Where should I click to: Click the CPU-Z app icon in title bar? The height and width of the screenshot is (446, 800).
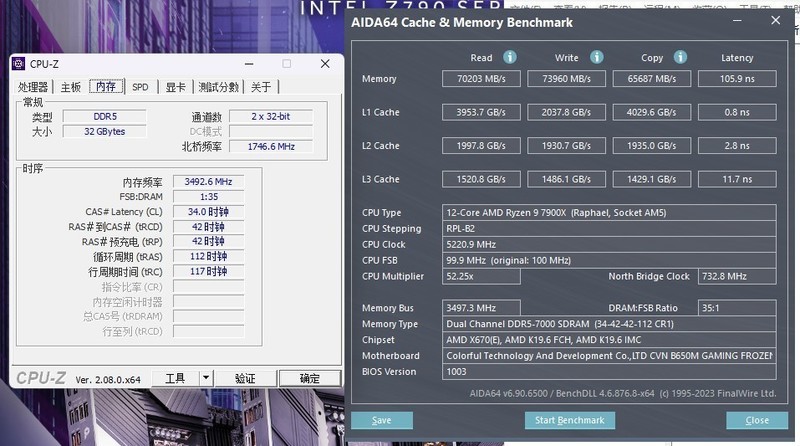click(18, 64)
